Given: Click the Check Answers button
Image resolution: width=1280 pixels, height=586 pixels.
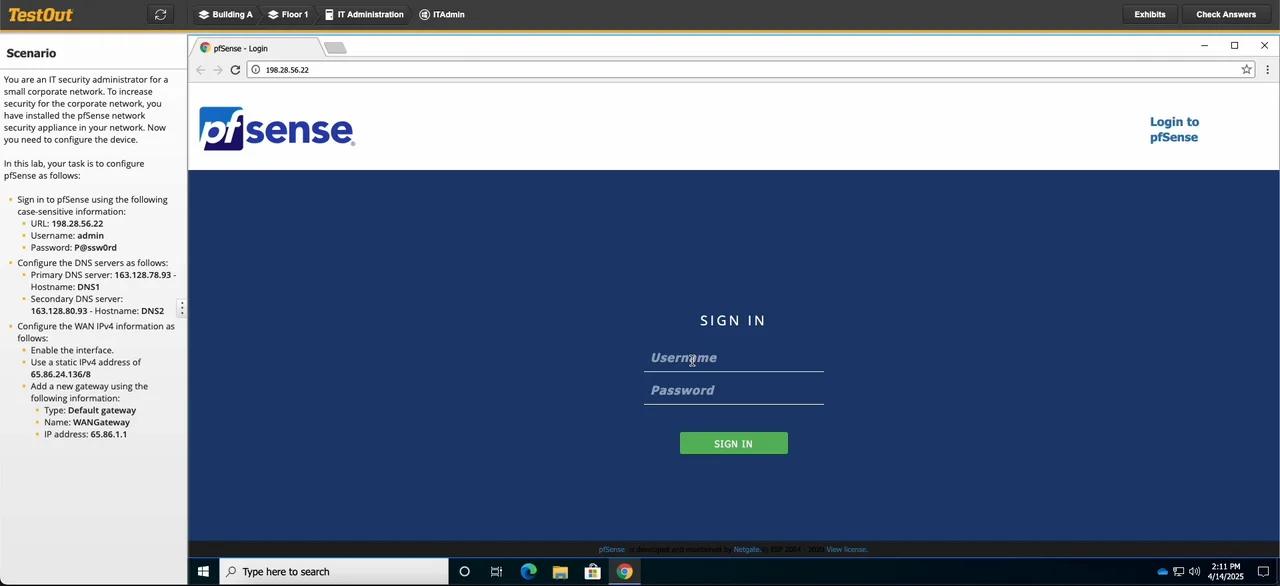Looking at the screenshot, I should [x=1224, y=14].
